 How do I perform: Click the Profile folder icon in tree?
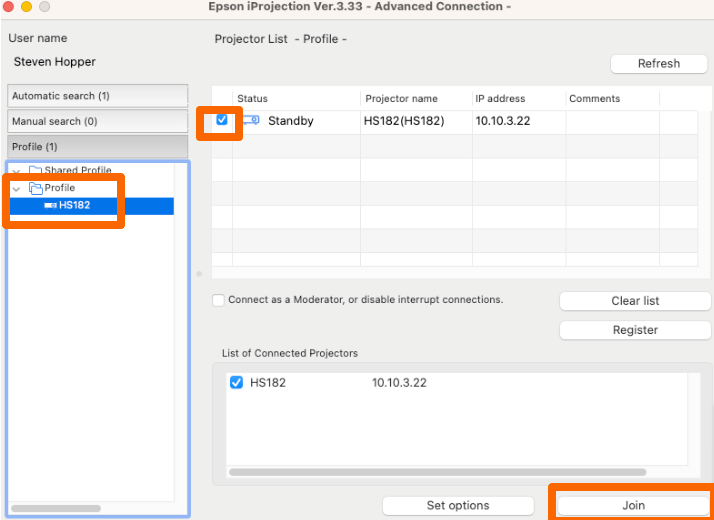36,188
